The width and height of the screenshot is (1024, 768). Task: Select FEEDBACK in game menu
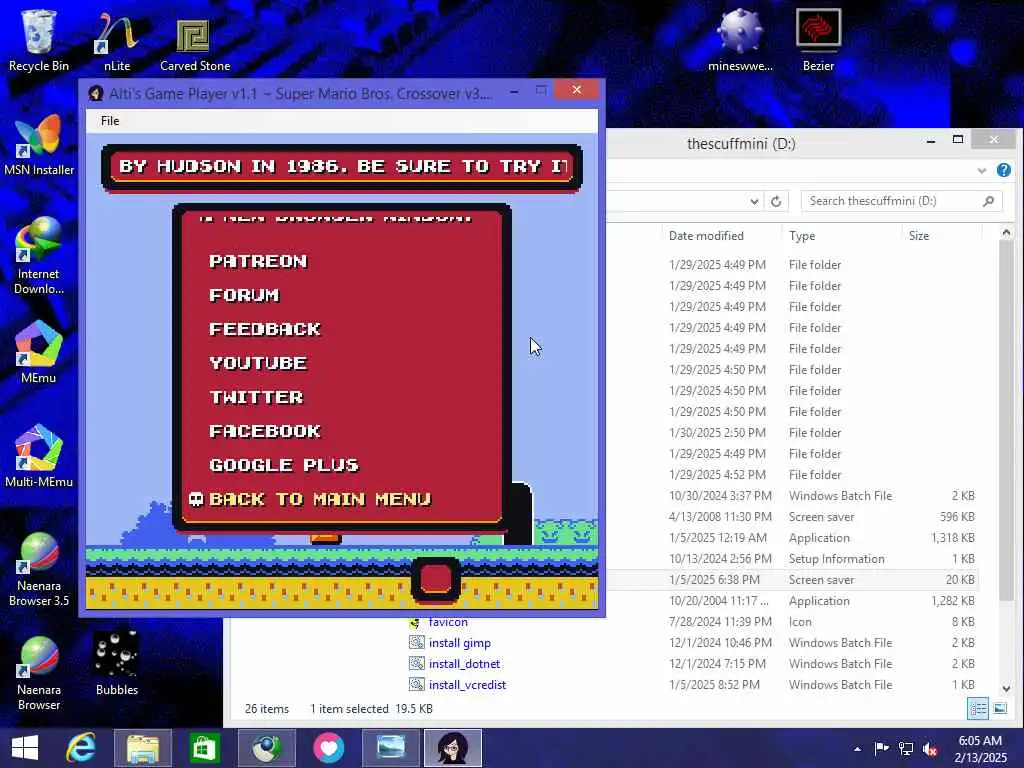264,329
